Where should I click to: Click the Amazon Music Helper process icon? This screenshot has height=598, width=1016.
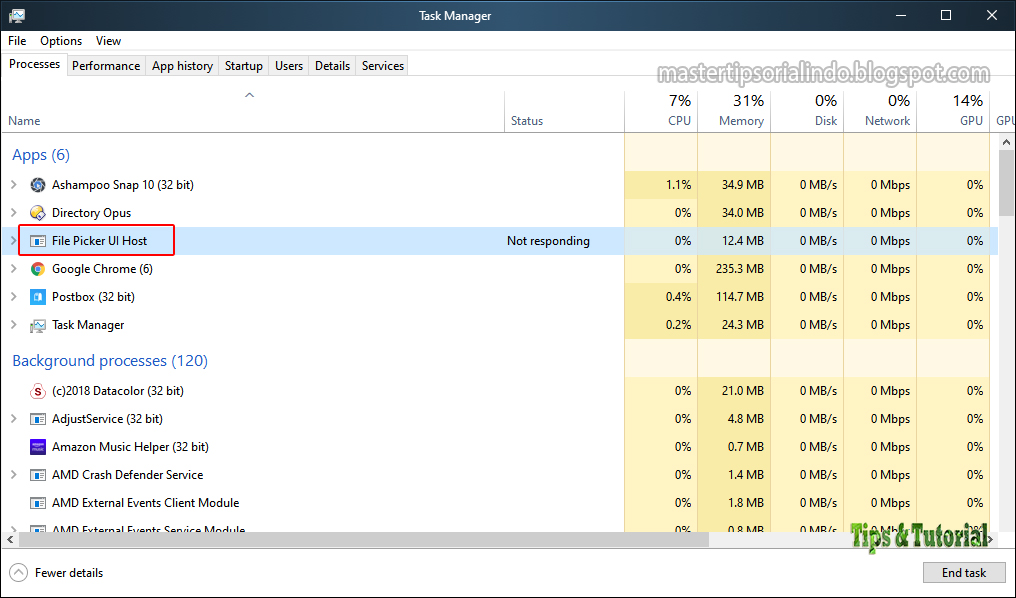click(37, 446)
